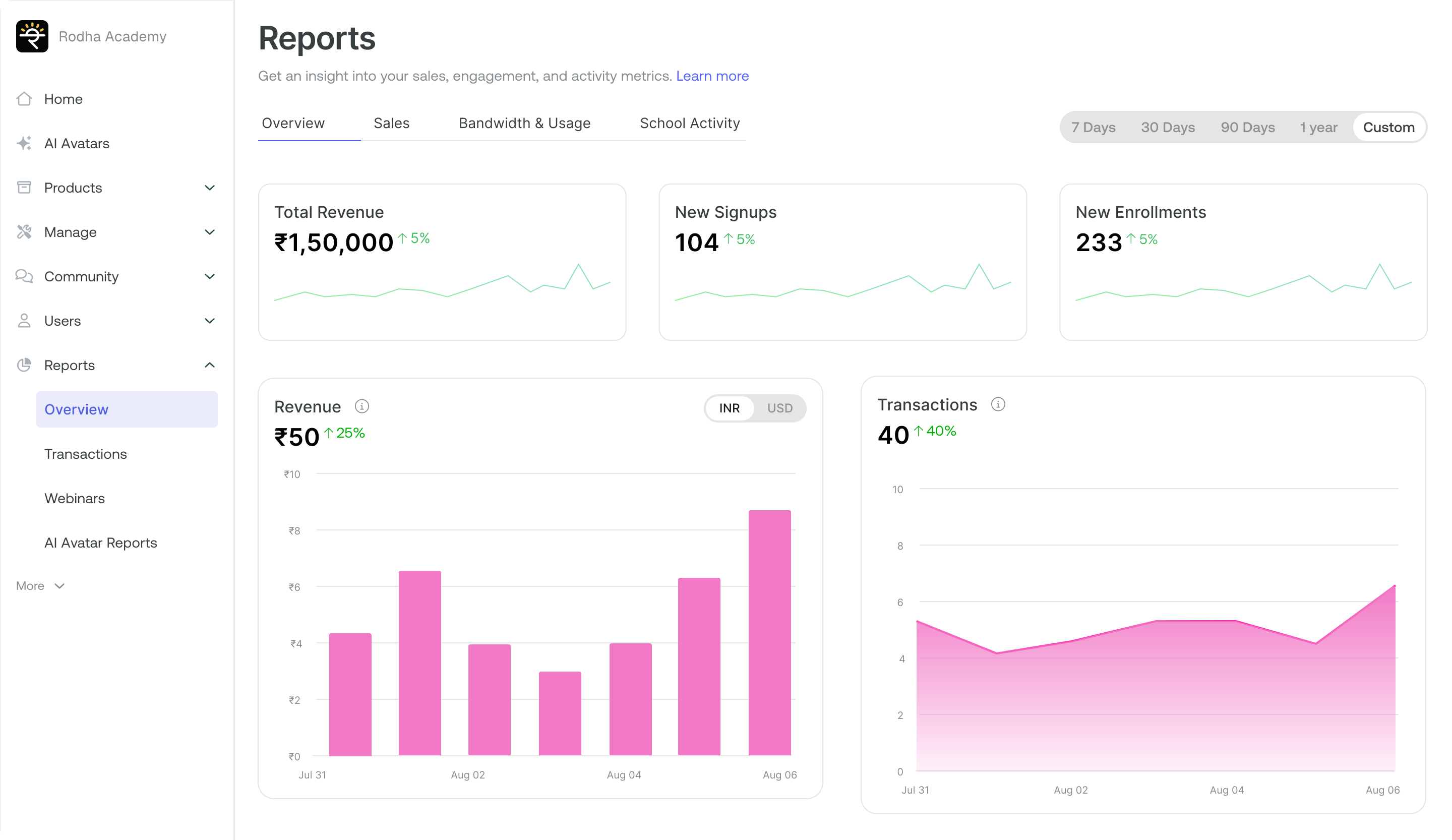Expand the More dropdown in sidebar
Viewport: 1452px width, 840px height.
(x=40, y=586)
